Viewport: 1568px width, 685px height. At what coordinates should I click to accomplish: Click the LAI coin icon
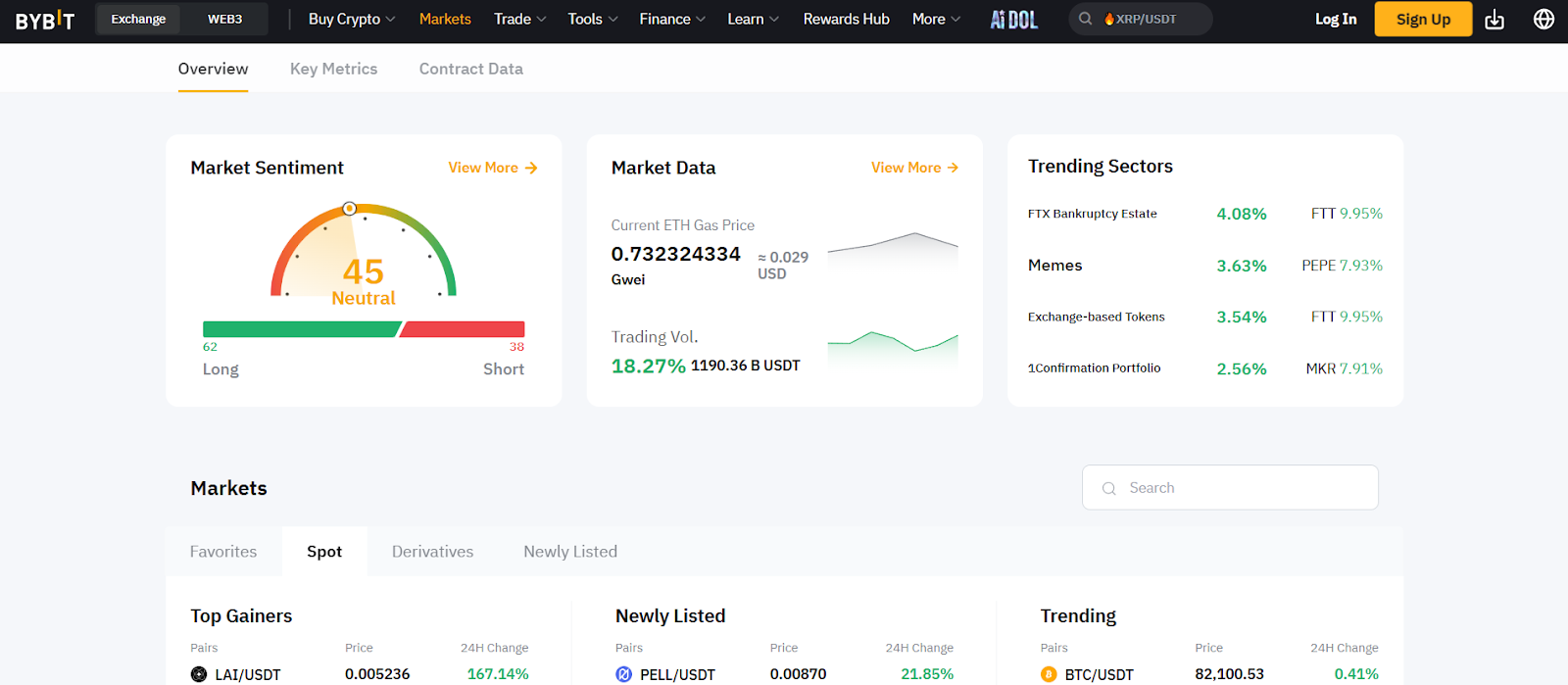click(199, 674)
